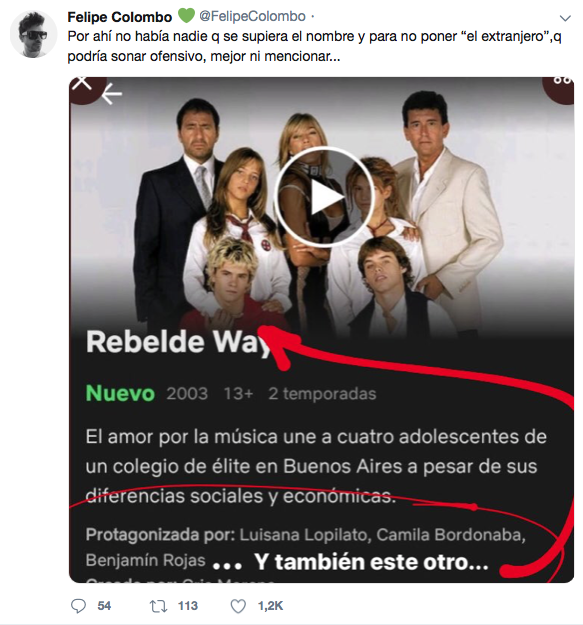Click the white back arrow in image
Viewport: 583px width, 625px height.
pyautogui.click(x=112, y=95)
